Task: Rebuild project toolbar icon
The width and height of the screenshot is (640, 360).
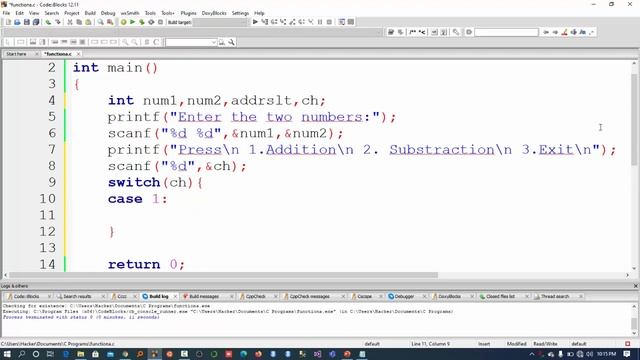Action: pos(151,22)
